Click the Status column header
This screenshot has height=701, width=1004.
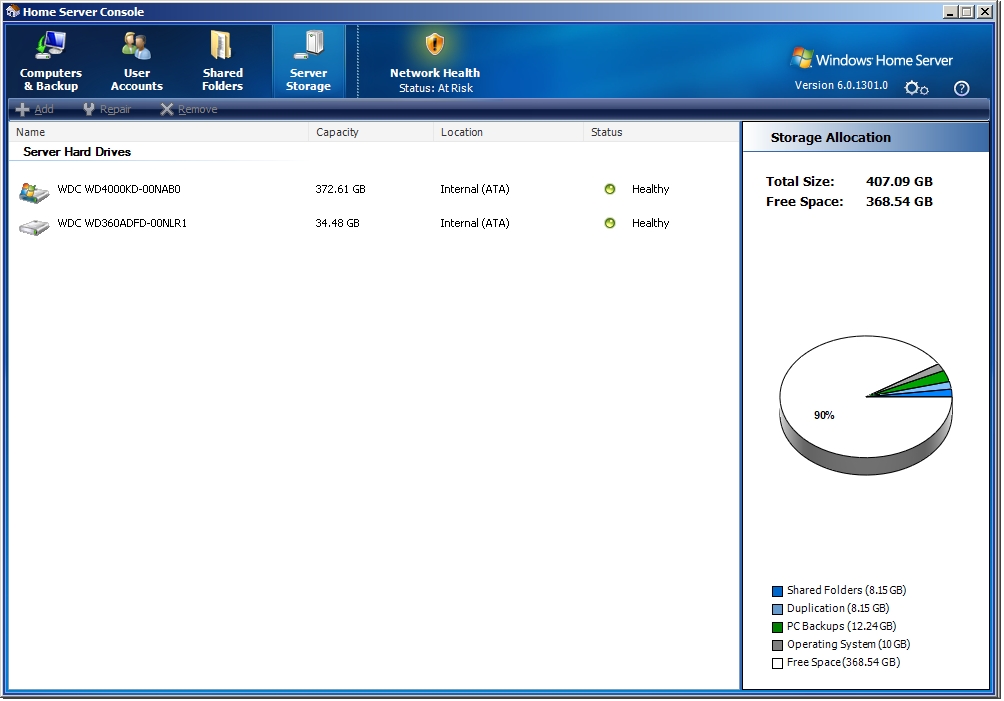tap(606, 132)
